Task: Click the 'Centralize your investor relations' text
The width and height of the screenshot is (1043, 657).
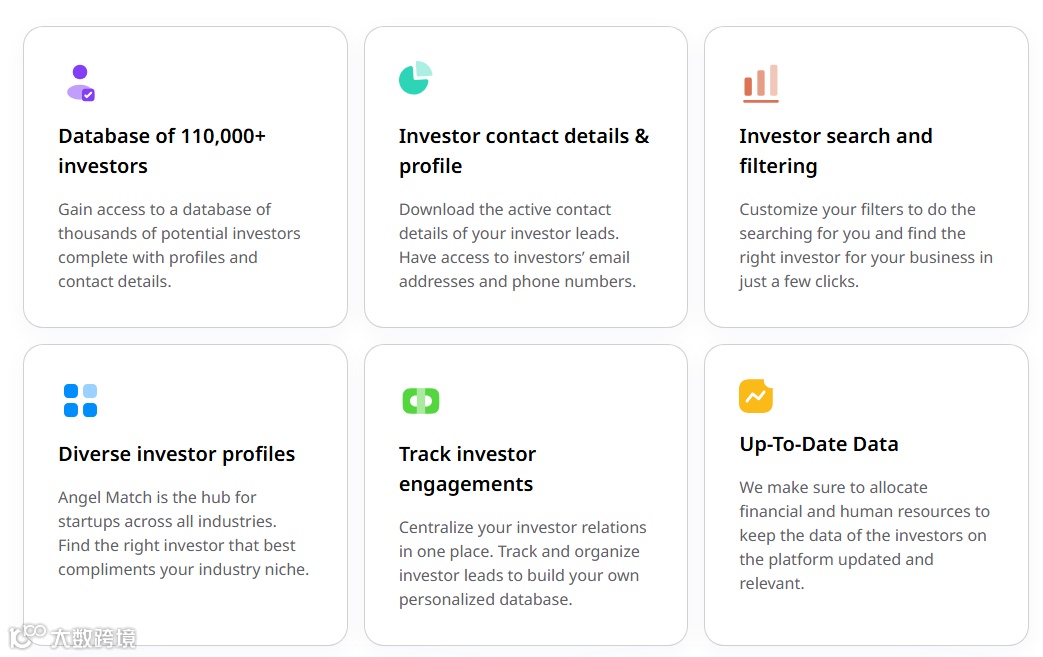Action: [x=522, y=563]
